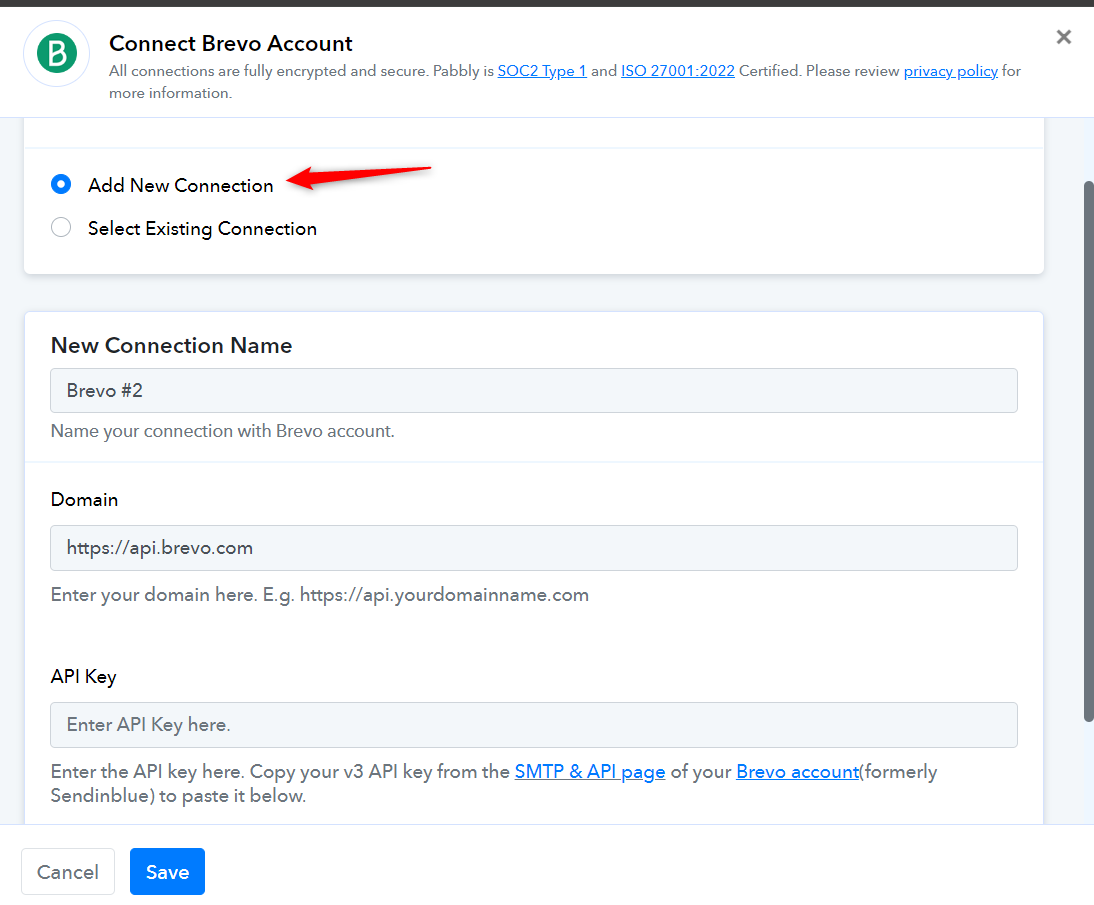Open the privacy policy link
The image size is (1094, 905).
point(950,70)
